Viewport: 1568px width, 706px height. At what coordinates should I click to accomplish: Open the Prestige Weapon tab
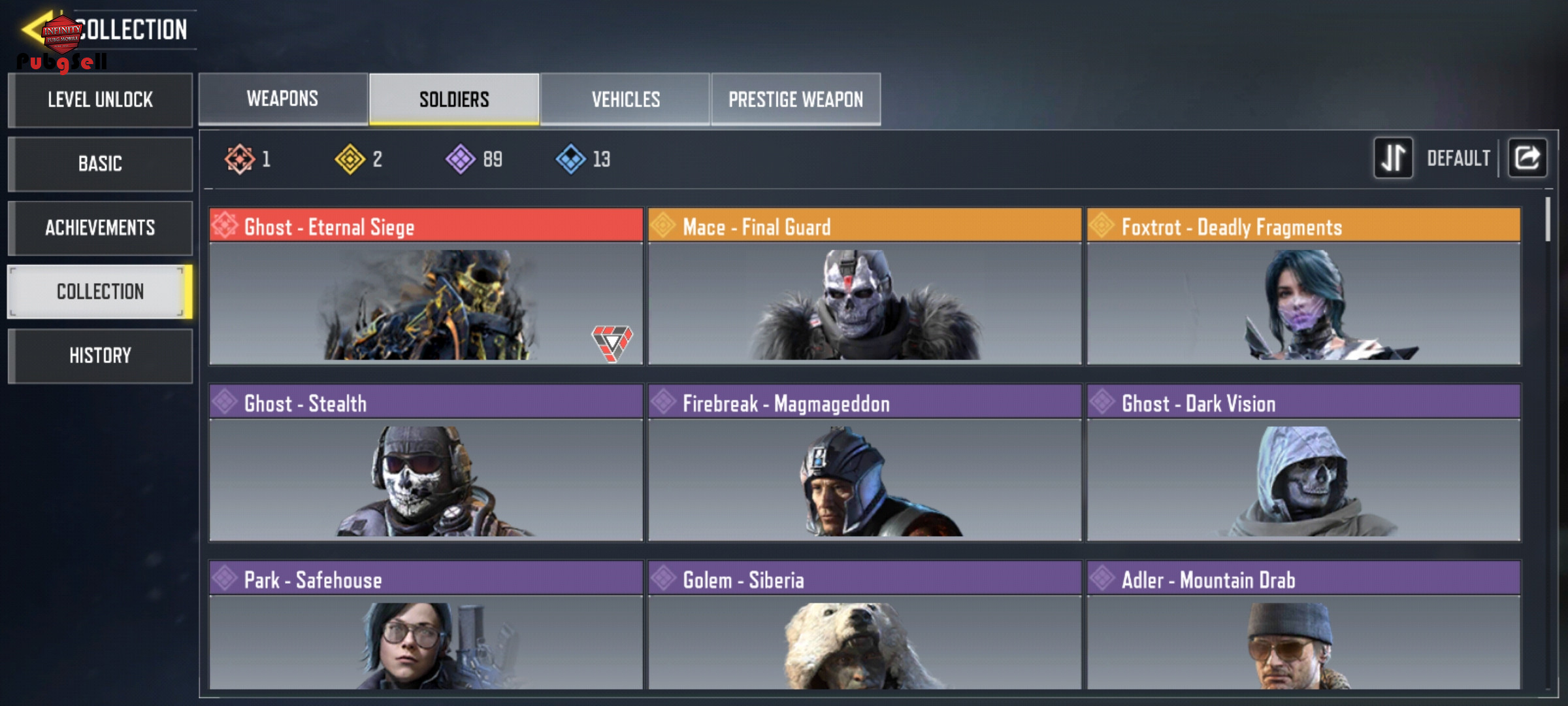coord(796,99)
